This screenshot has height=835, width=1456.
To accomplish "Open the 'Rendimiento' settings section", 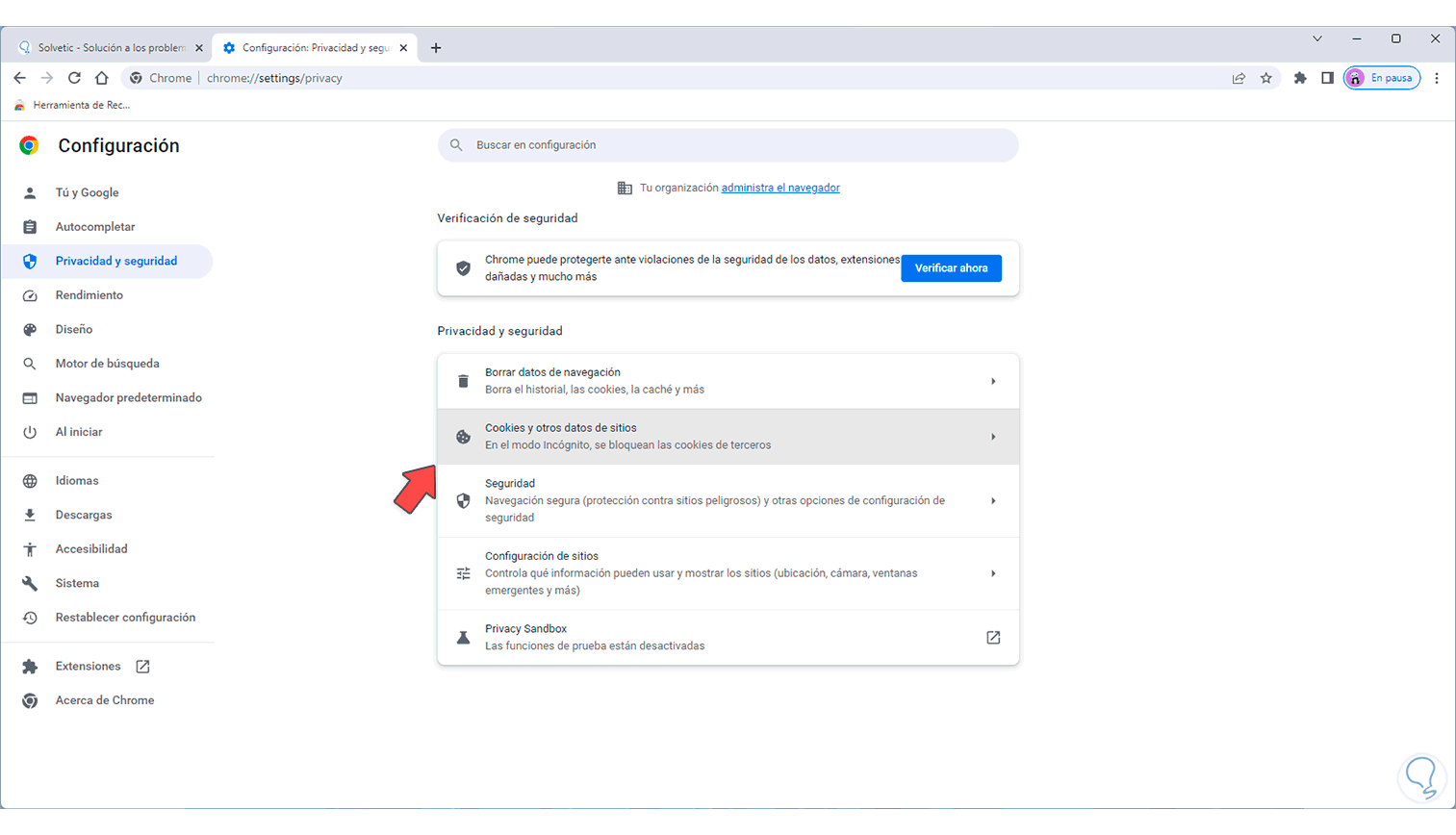I will click(89, 295).
